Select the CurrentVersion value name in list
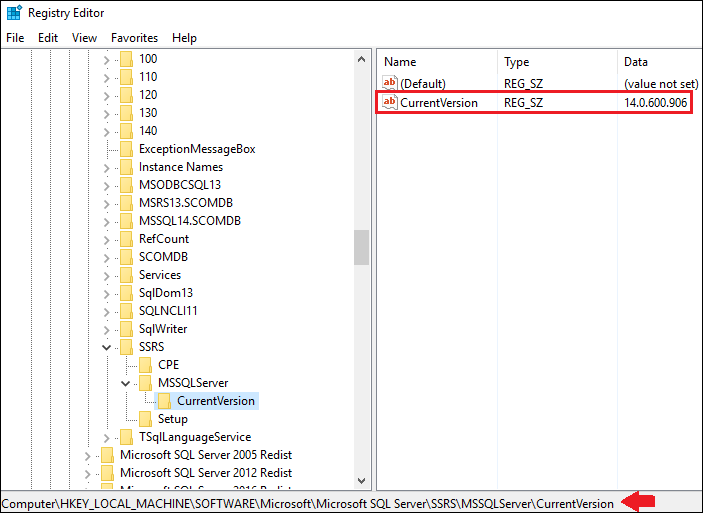The height and width of the screenshot is (513, 703). (x=439, y=103)
